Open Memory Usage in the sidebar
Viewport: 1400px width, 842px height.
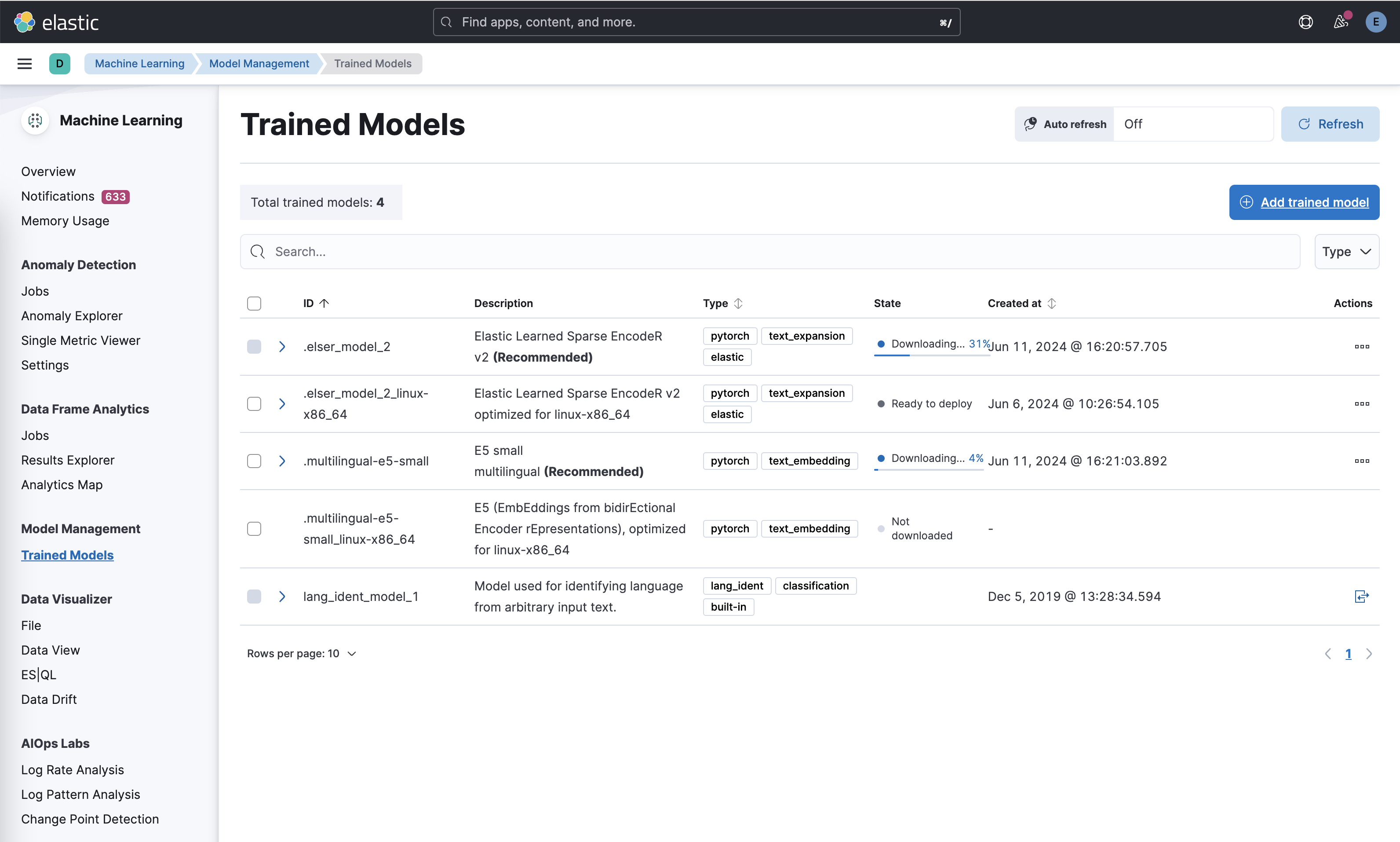(65, 221)
